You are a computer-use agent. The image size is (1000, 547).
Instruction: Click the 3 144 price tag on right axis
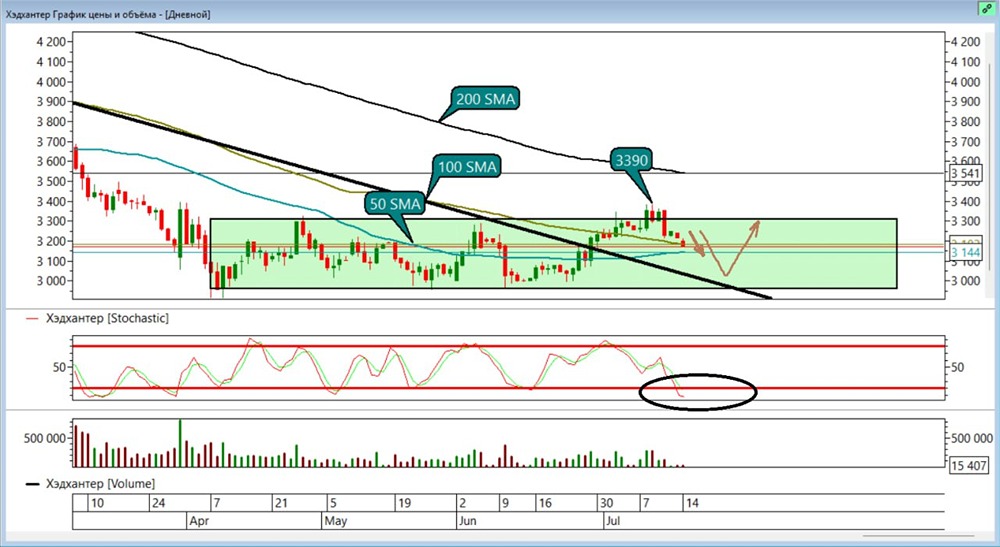(x=965, y=252)
